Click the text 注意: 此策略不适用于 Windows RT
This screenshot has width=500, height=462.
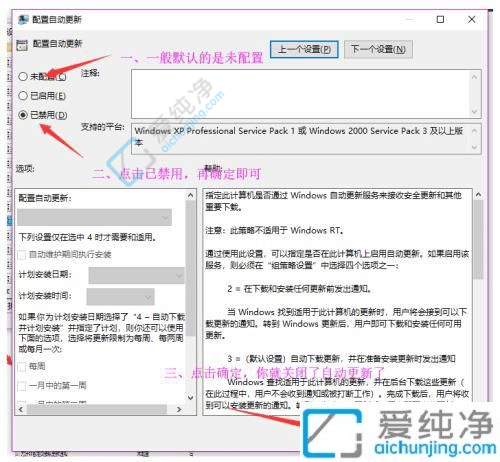pos(274,230)
